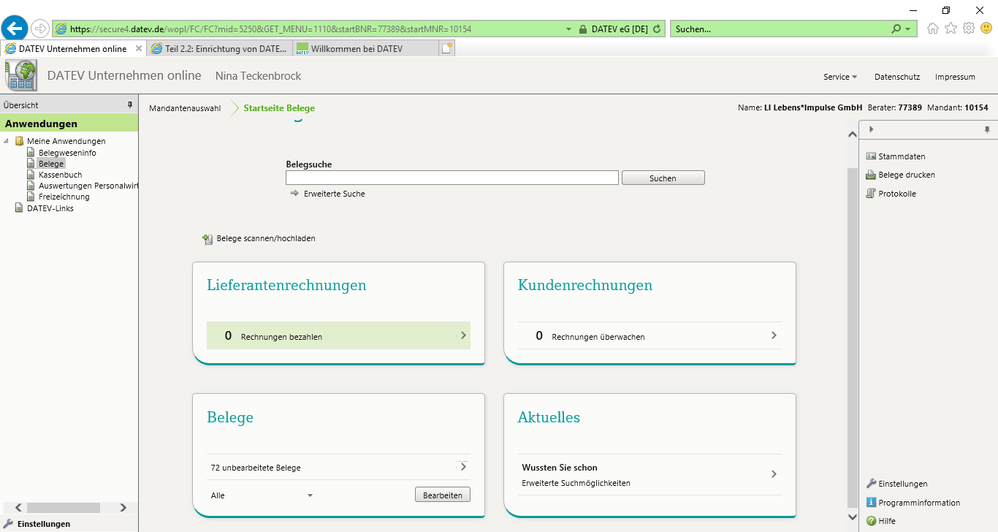
Task: Click the browser forward arrow
Action: point(40,29)
